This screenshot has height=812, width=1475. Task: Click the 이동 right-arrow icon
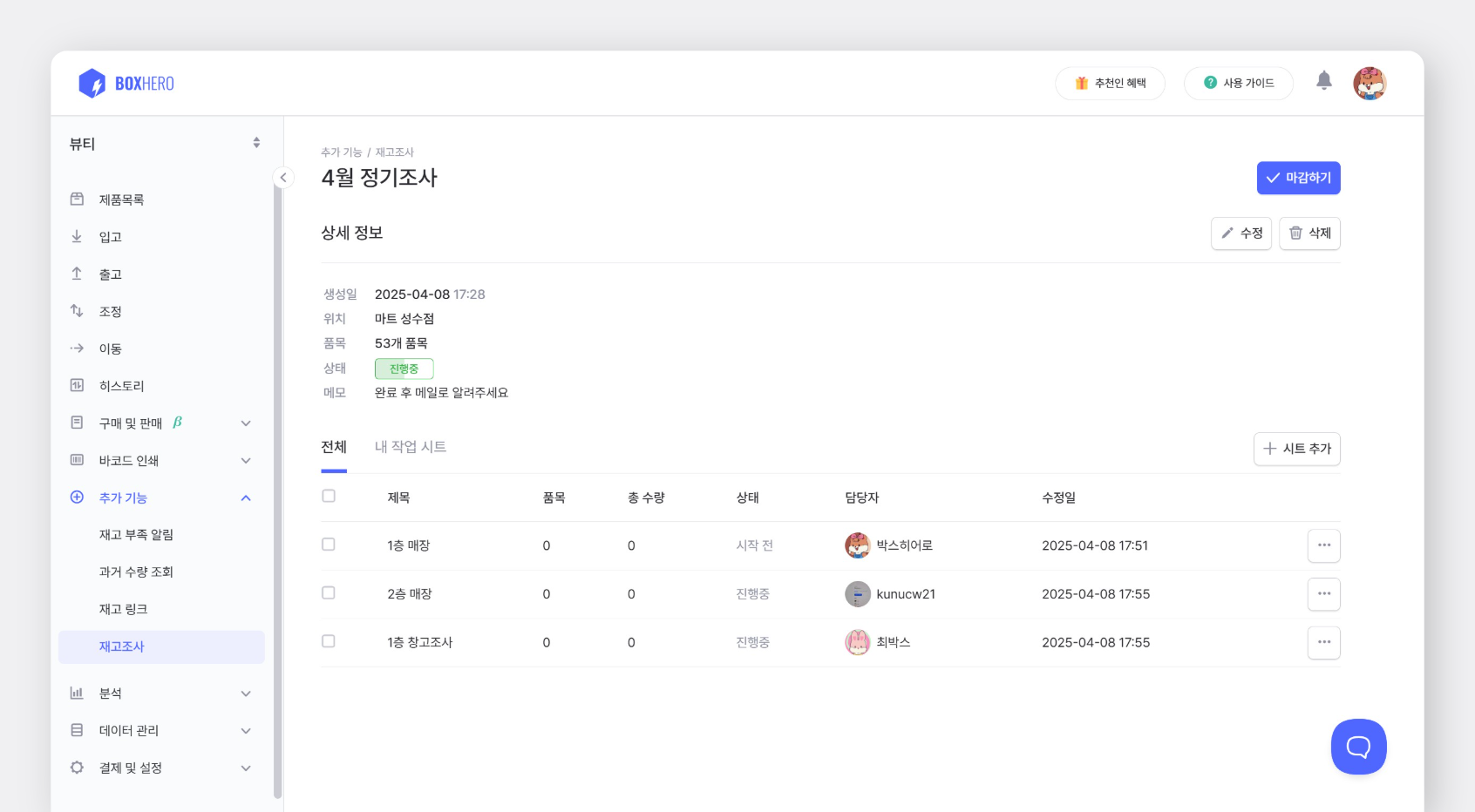coord(77,348)
